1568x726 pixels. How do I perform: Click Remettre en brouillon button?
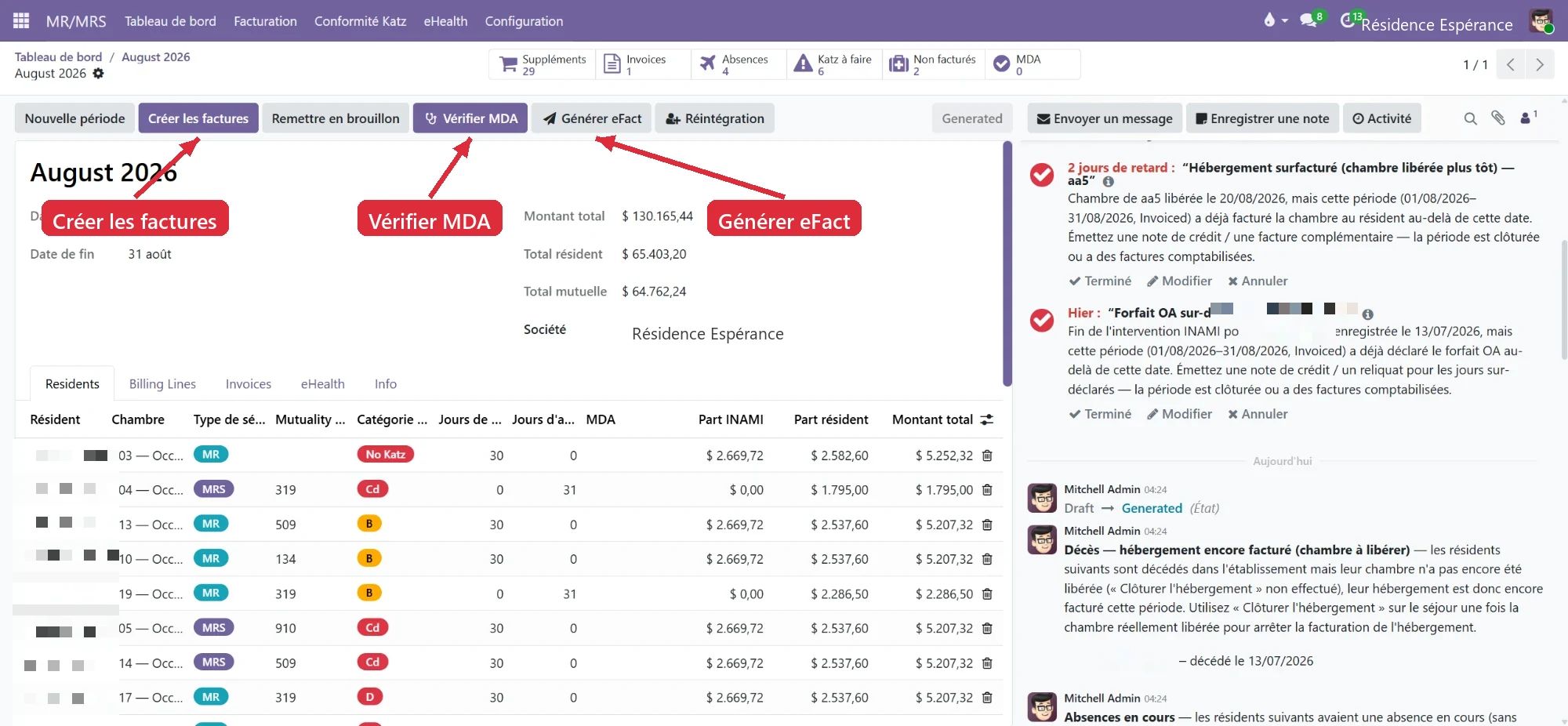pos(336,118)
